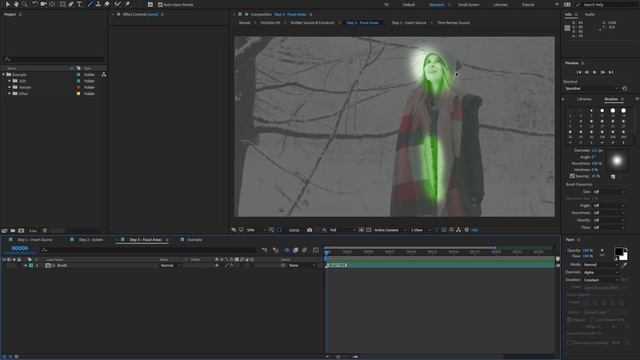Image resolution: width=640 pixels, height=360 pixels.
Task: Toggle brush Spacing checkbox
Action: [572, 176]
